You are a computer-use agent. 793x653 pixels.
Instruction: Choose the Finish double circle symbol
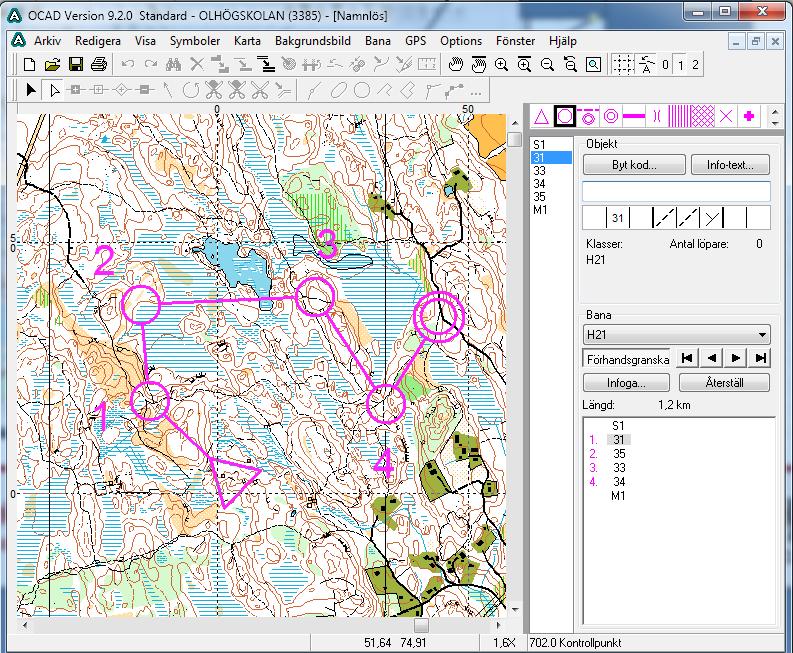tap(611, 117)
